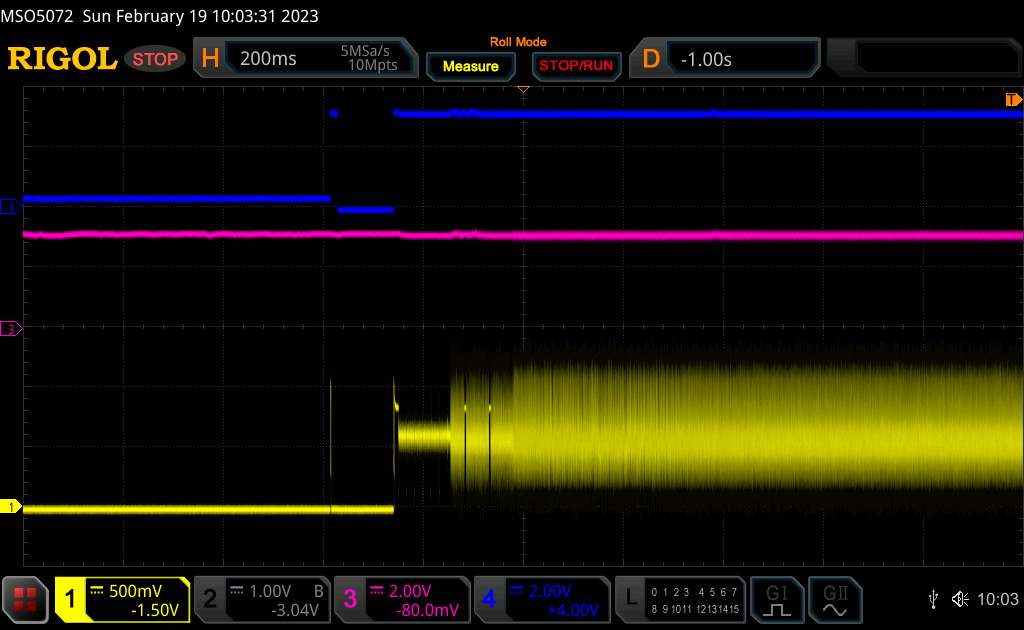Toggle channel 1 yellow button
The height and width of the screenshot is (630, 1024).
[x=70, y=599]
